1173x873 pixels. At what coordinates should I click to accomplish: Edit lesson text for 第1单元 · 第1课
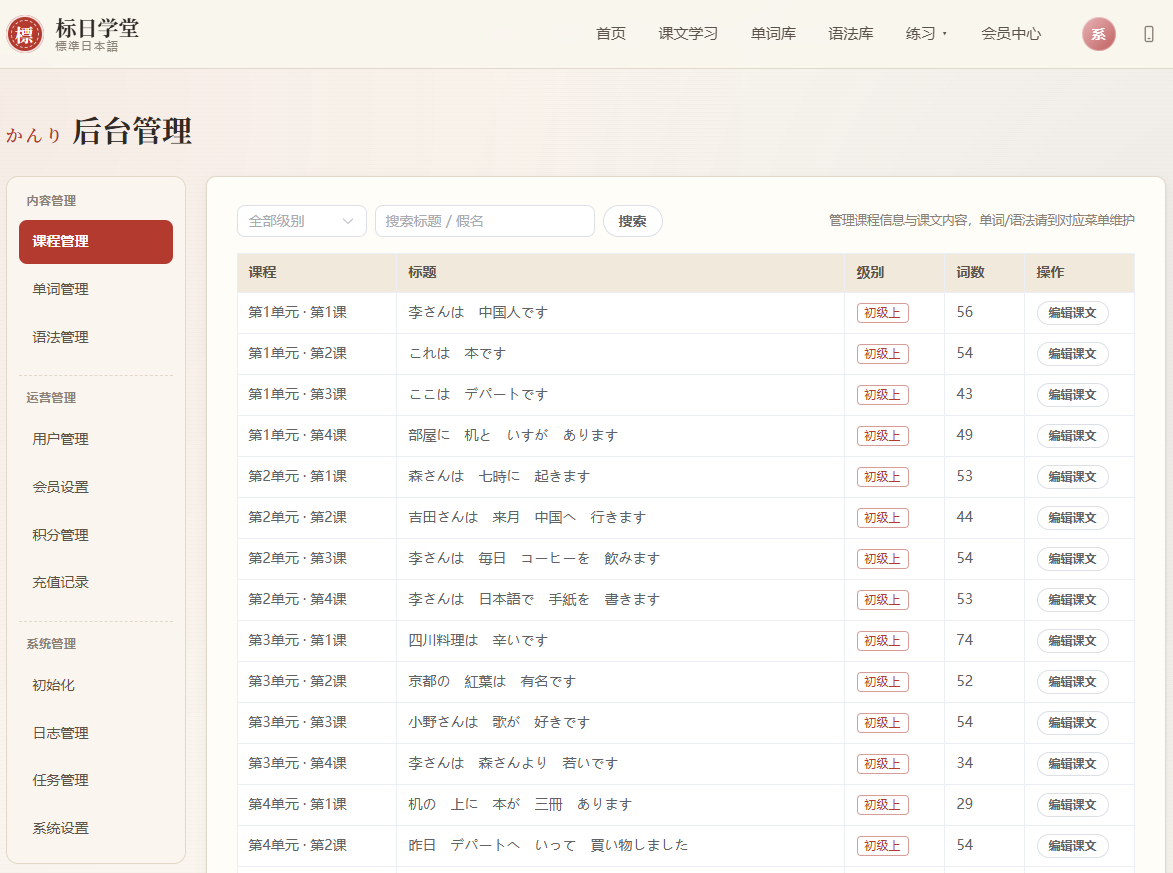[1072, 313]
